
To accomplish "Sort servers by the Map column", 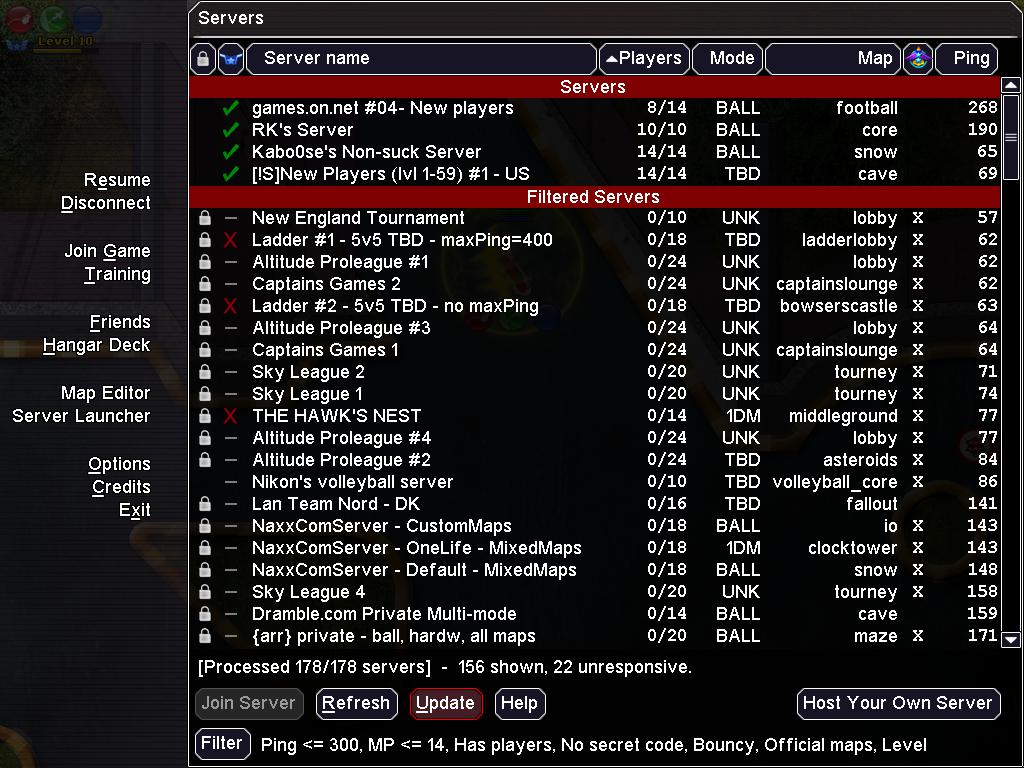I will click(x=833, y=59).
